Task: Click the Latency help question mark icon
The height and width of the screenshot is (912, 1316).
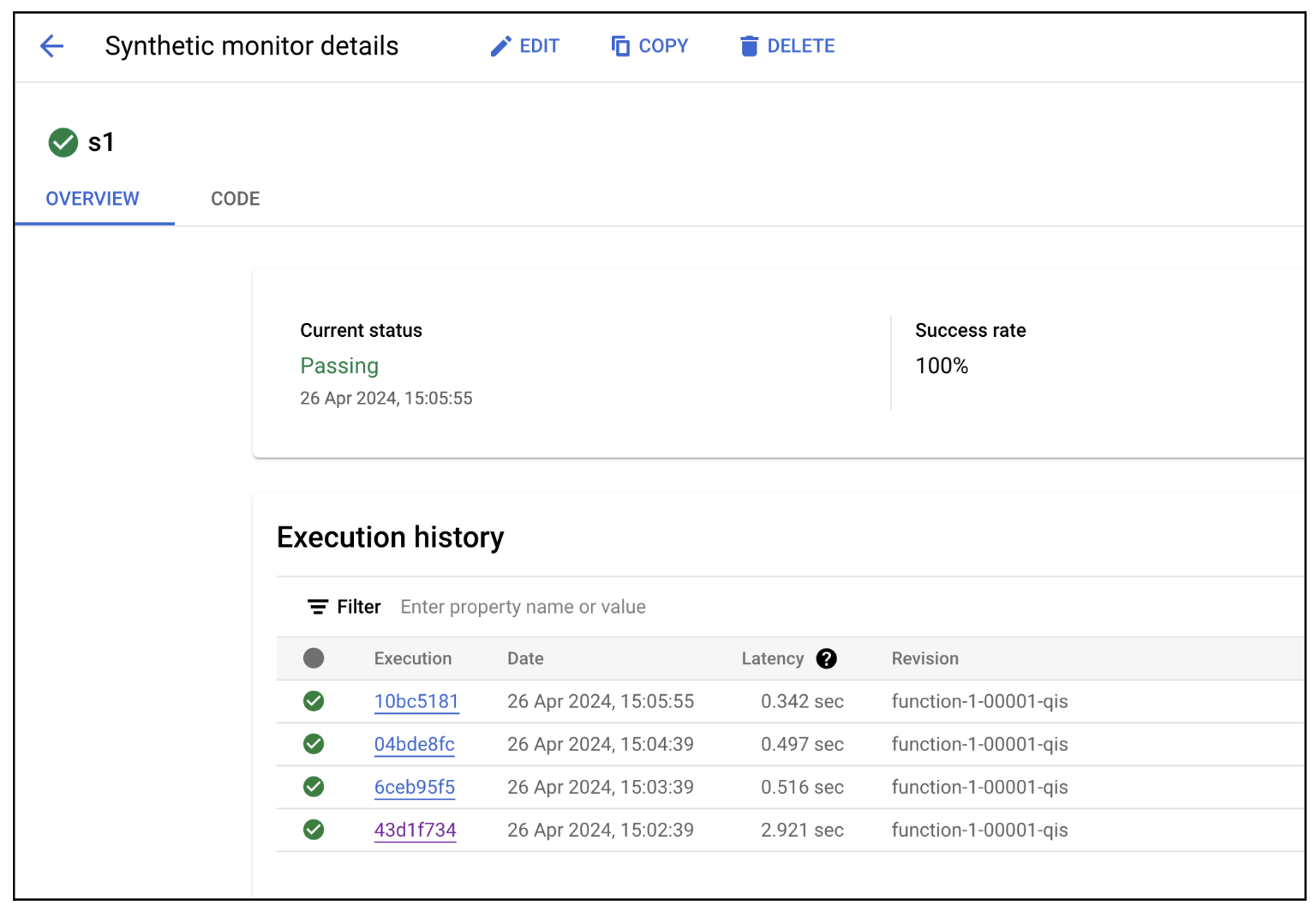Action: [826, 658]
